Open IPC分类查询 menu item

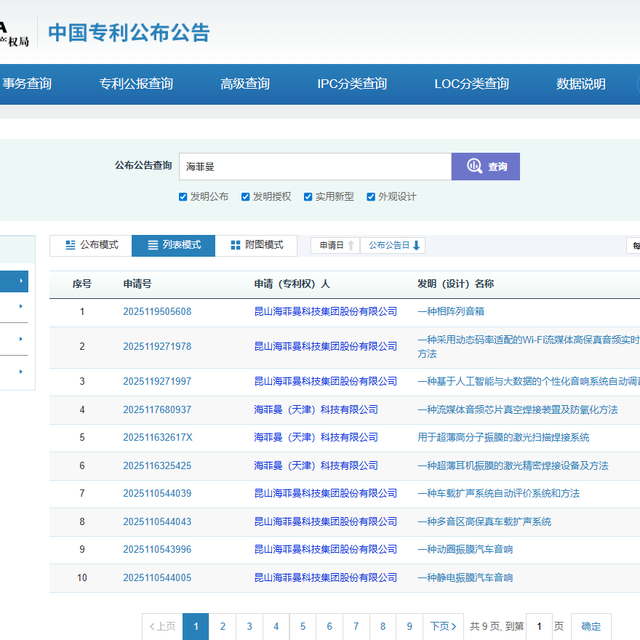coord(352,84)
